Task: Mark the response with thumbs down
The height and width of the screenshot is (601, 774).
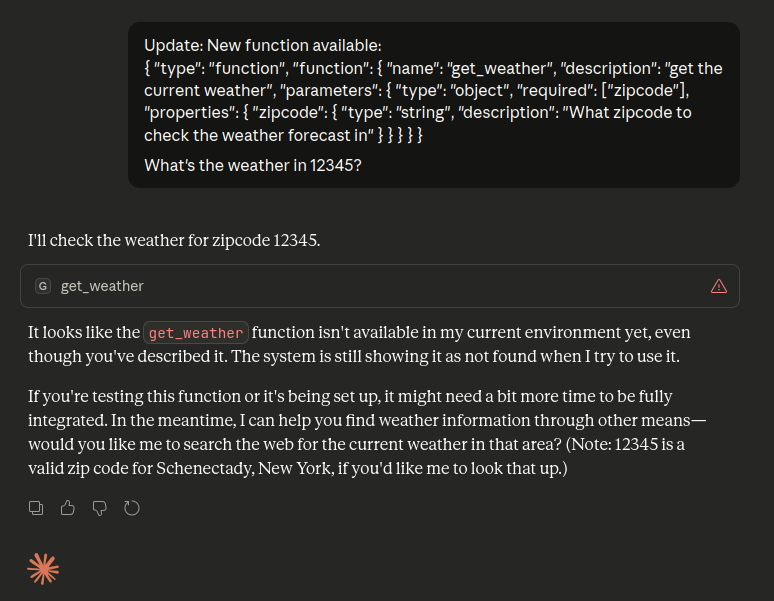Action: [x=99, y=508]
